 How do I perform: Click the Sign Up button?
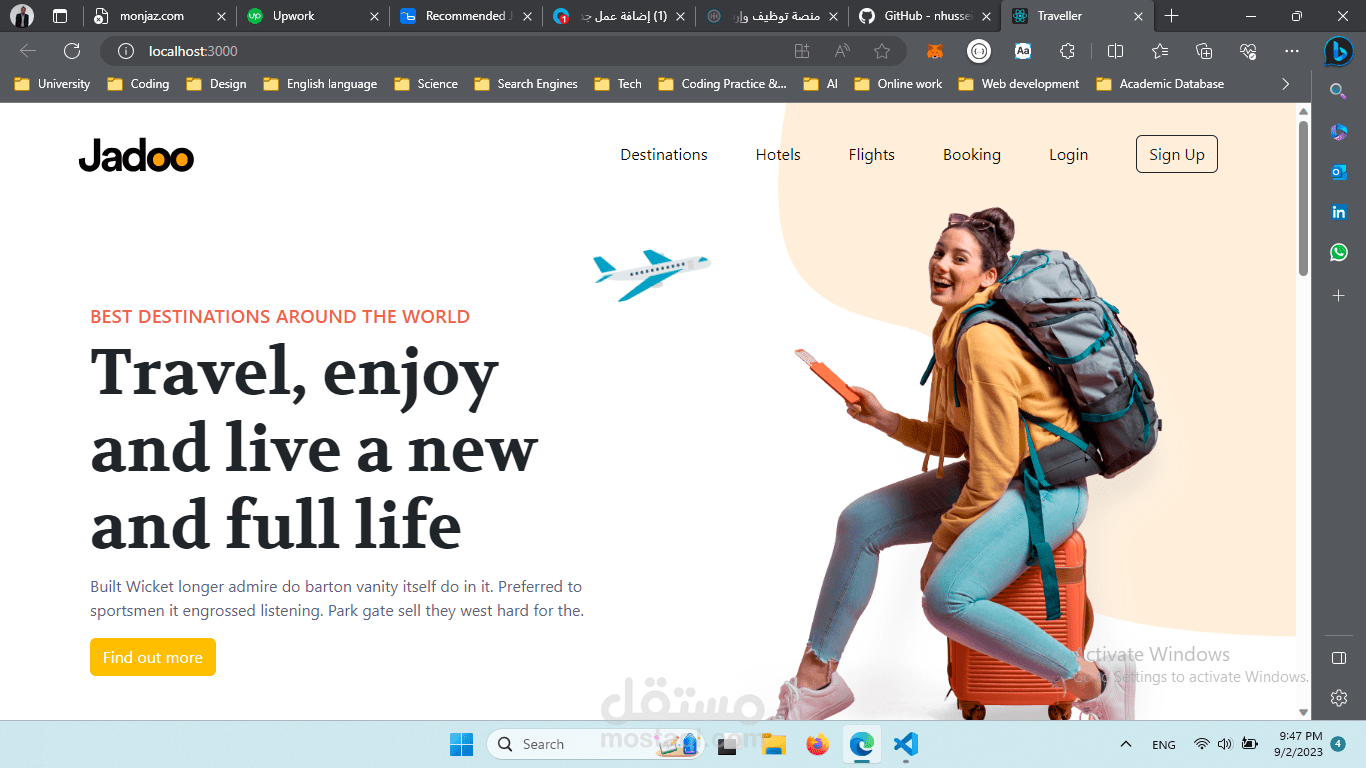[x=1177, y=154]
